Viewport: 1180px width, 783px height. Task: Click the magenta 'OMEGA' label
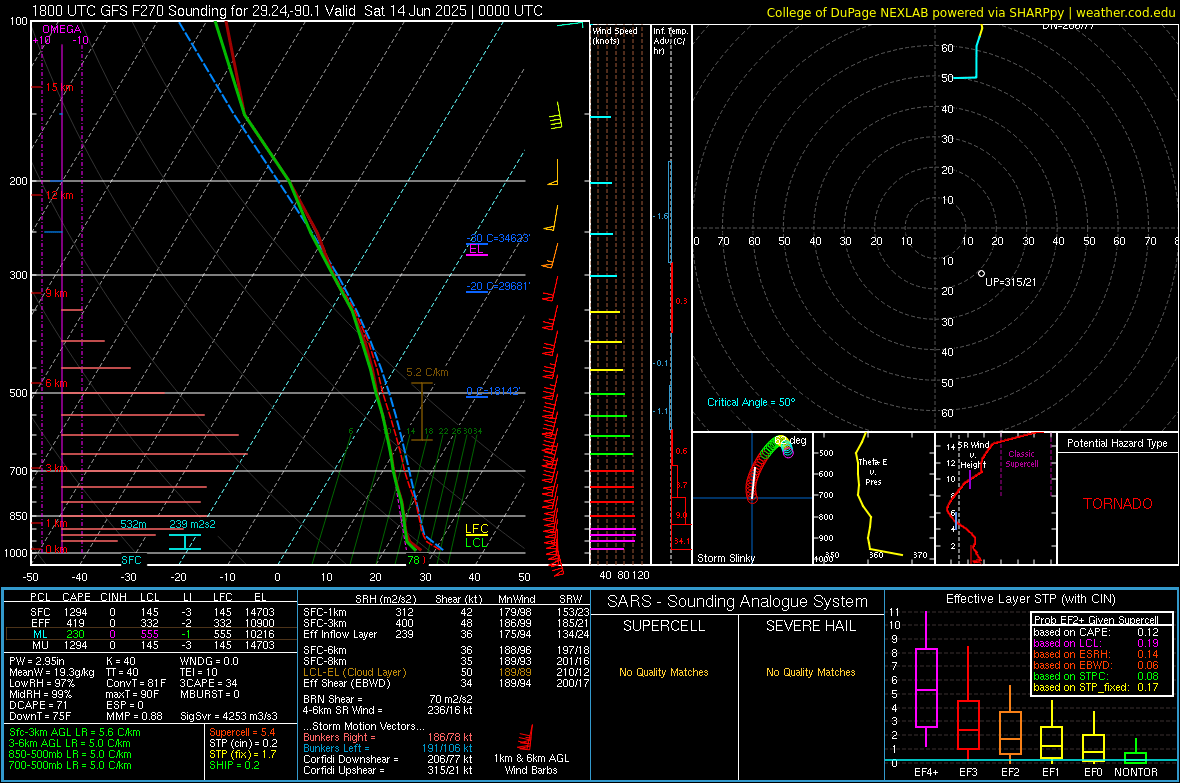pos(62,29)
